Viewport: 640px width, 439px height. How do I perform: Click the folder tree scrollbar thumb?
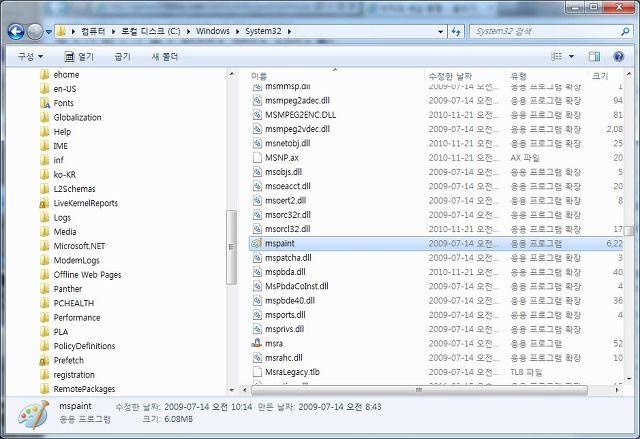click(231, 247)
